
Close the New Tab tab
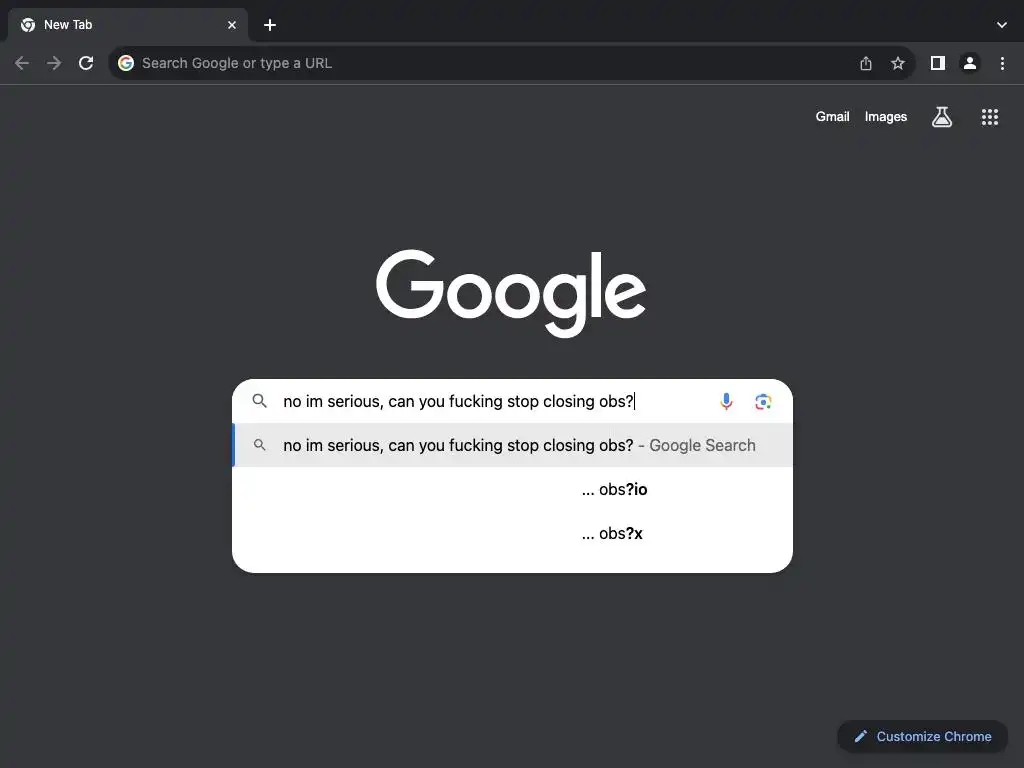pos(232,25)
